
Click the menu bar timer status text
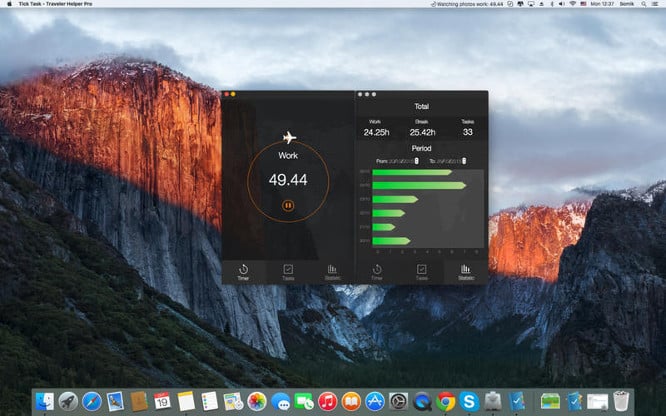click(x=470, y=4)
